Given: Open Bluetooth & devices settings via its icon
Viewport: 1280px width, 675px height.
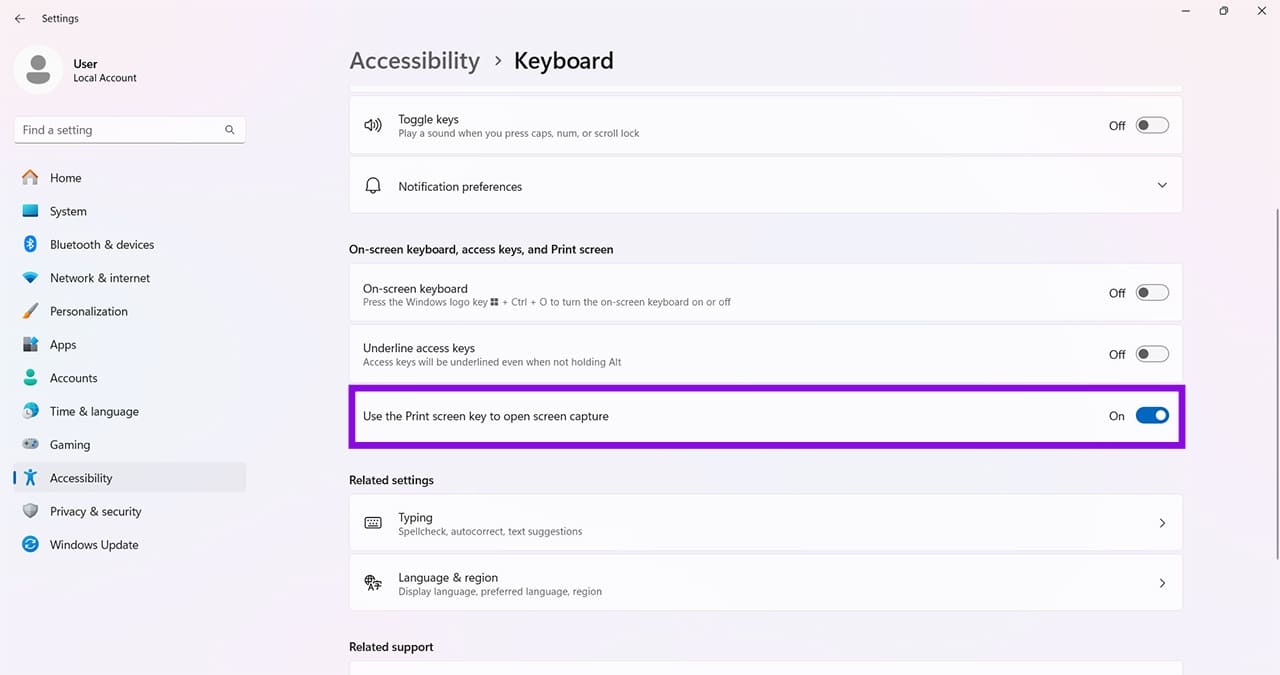Looking at the screenshot, I should tap(30, 244).
